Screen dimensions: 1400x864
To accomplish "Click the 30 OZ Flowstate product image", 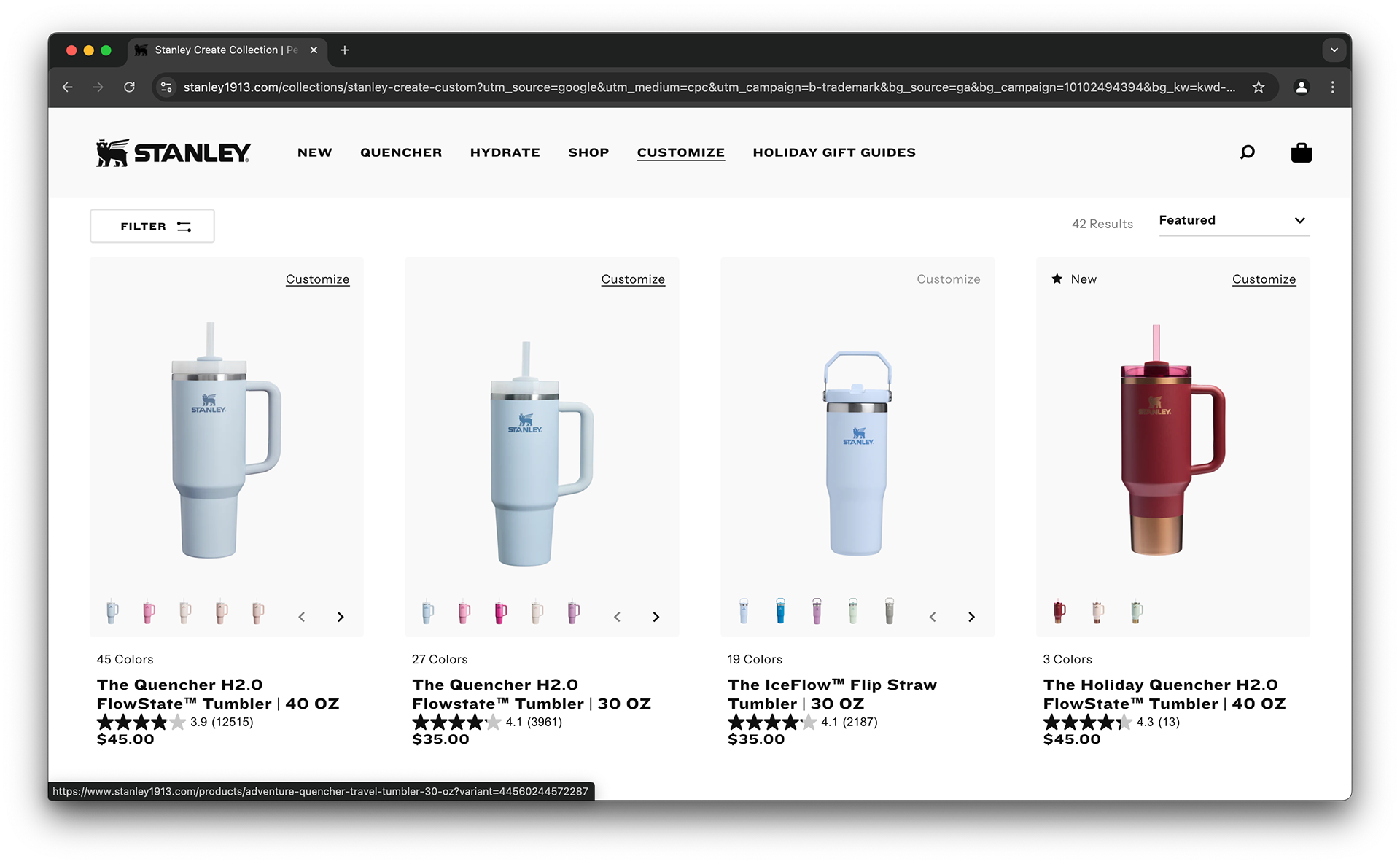I will (542, 454).
